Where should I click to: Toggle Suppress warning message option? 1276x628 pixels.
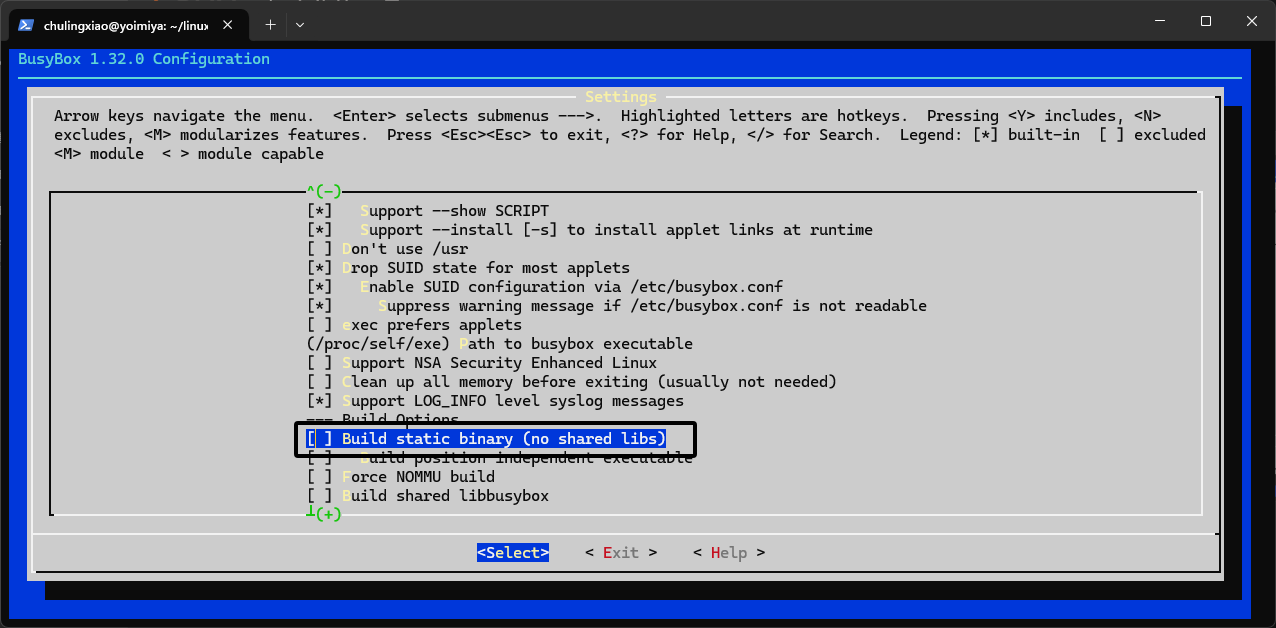617,306
